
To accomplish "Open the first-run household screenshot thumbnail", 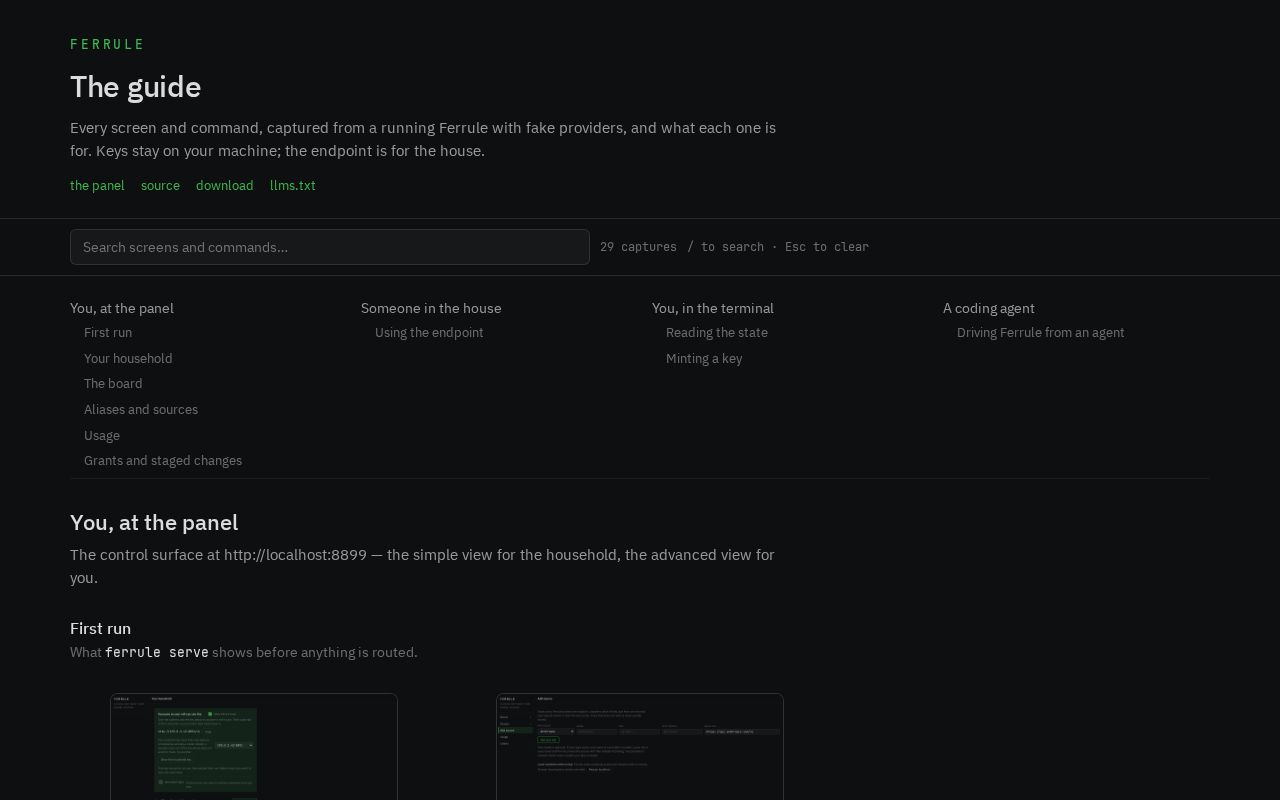I will 254,746.
